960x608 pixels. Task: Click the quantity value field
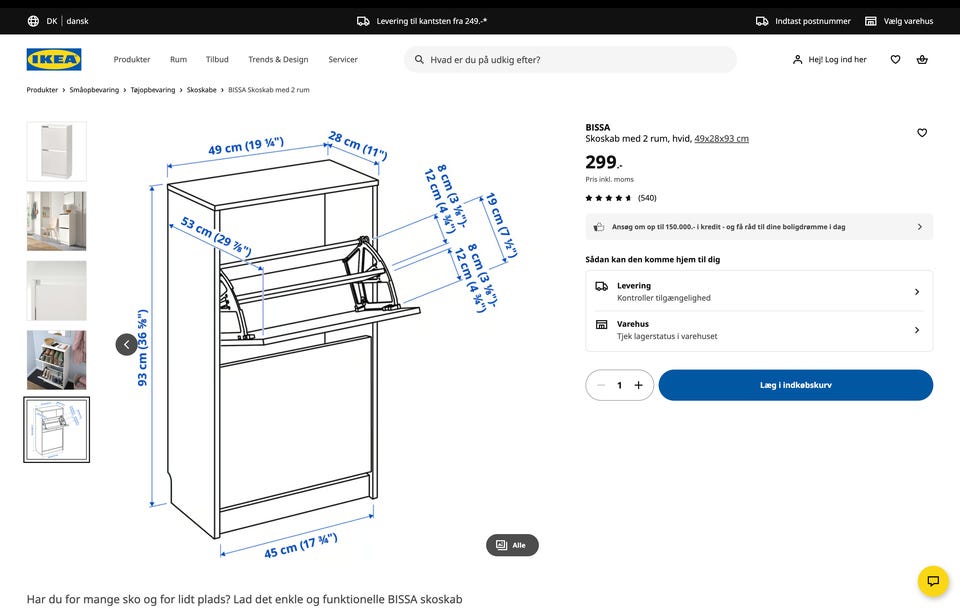620,385
